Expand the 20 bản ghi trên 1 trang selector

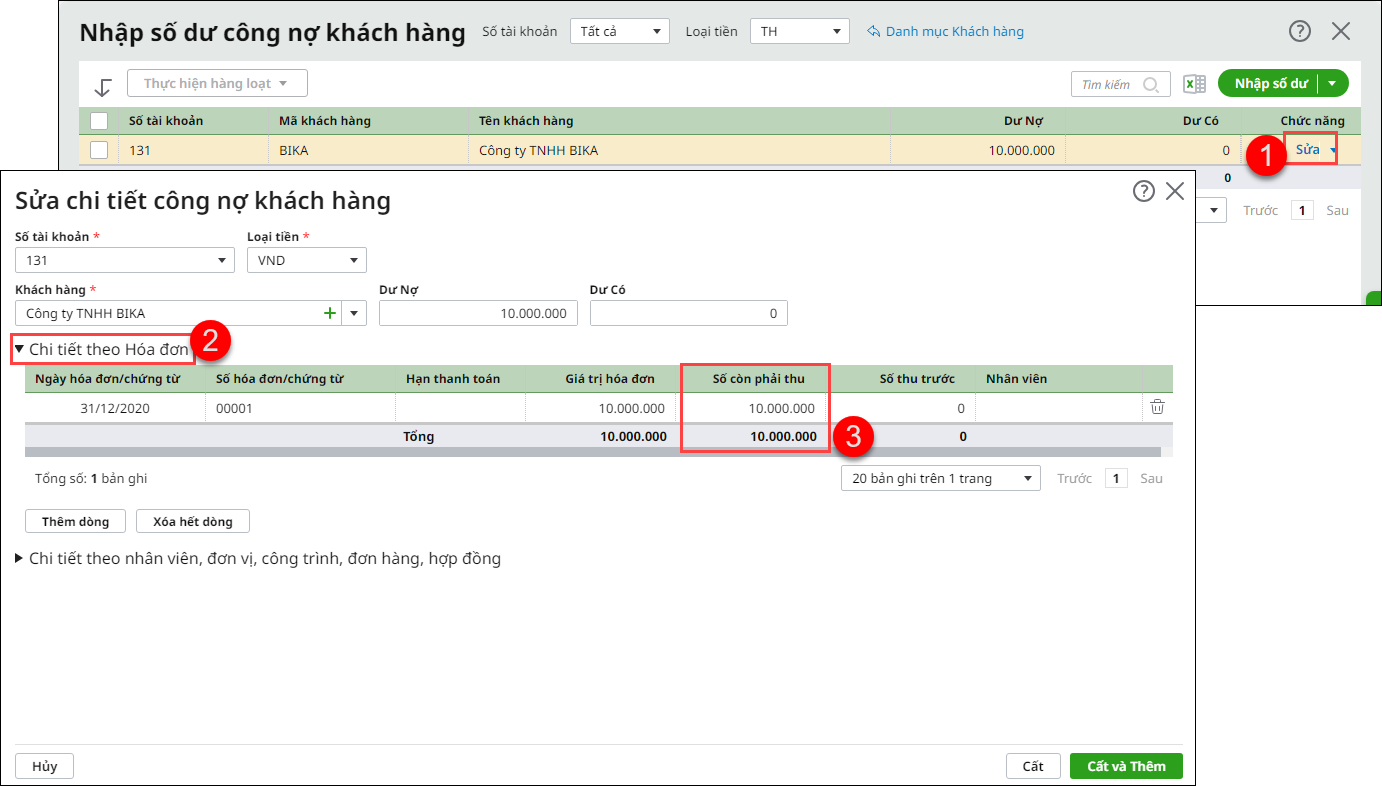click(941, 478)
